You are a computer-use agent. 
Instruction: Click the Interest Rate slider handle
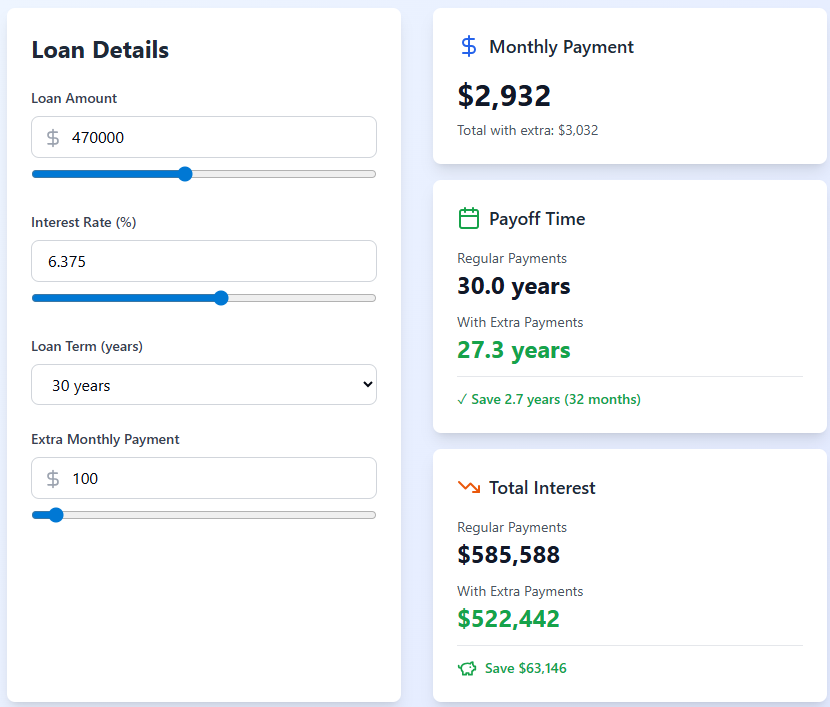pos(221,298)
